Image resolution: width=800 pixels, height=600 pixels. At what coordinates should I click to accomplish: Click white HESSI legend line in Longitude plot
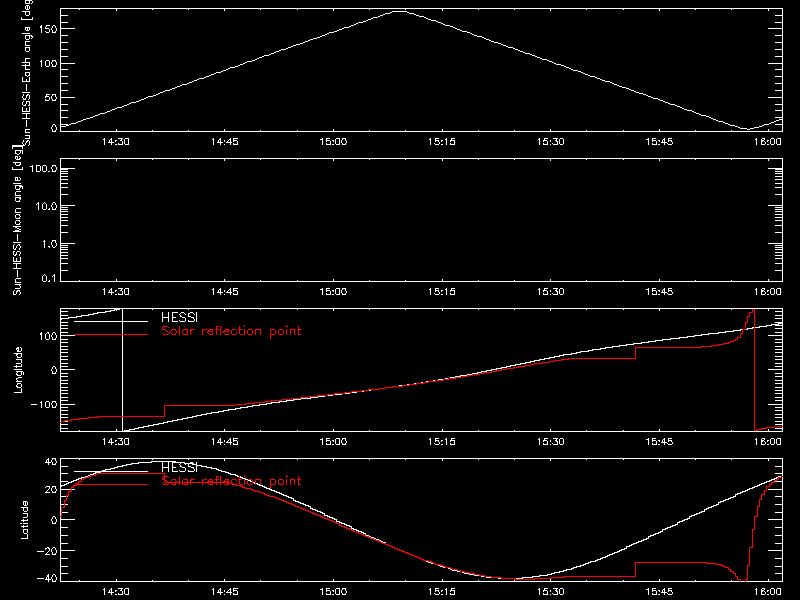click(x=111, y=321)
